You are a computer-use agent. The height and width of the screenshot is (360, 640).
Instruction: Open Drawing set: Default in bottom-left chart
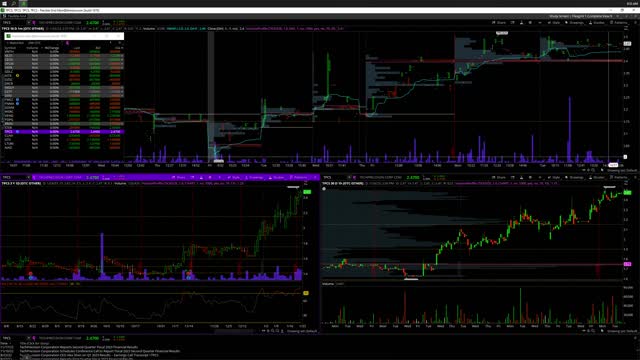pyautogui.click(x=301, y=331)
